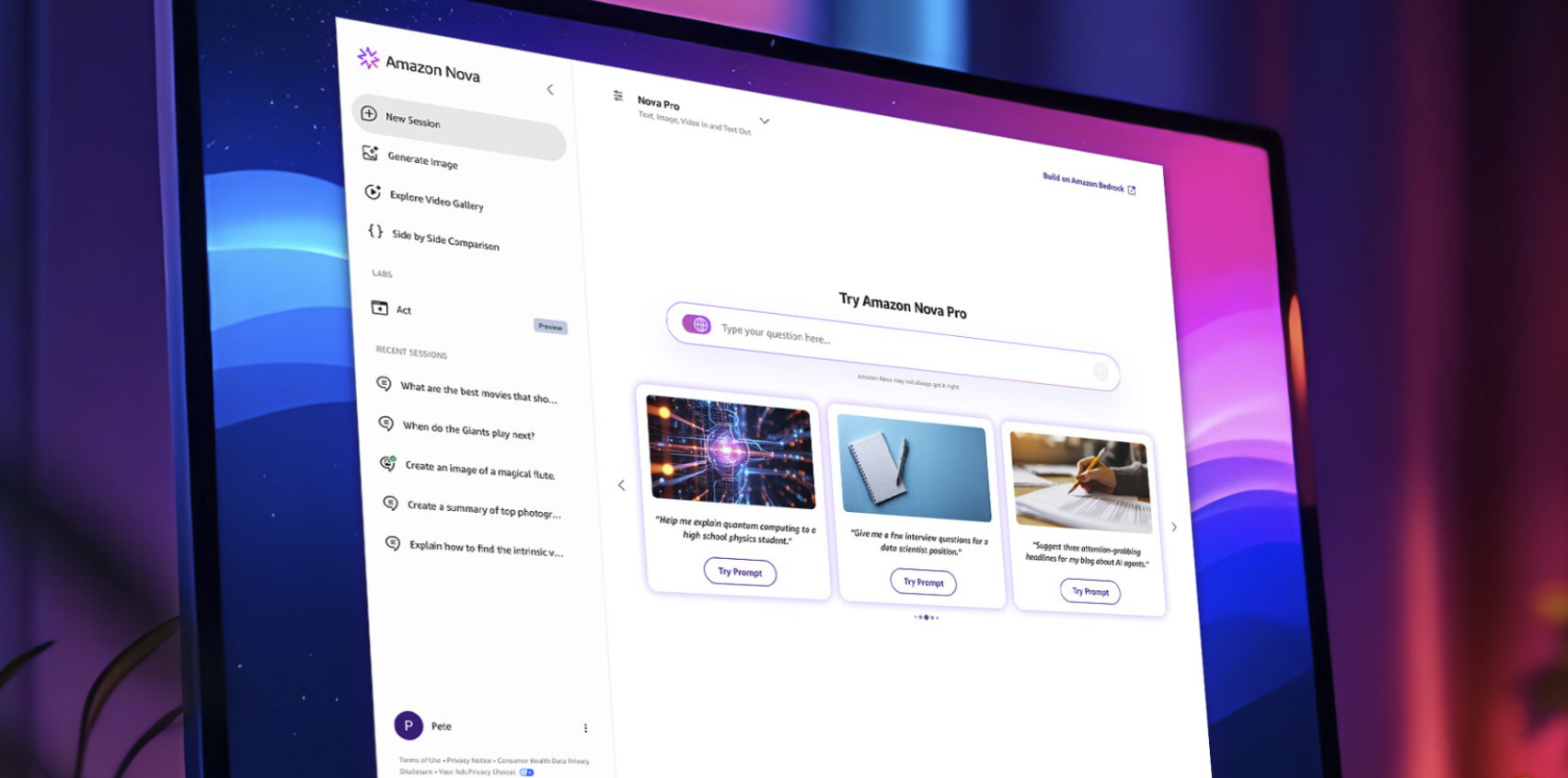This screenshot has height=778, width=1568.
Task: Open Your Ads Privacy Choices link
Action: [477, 772]
